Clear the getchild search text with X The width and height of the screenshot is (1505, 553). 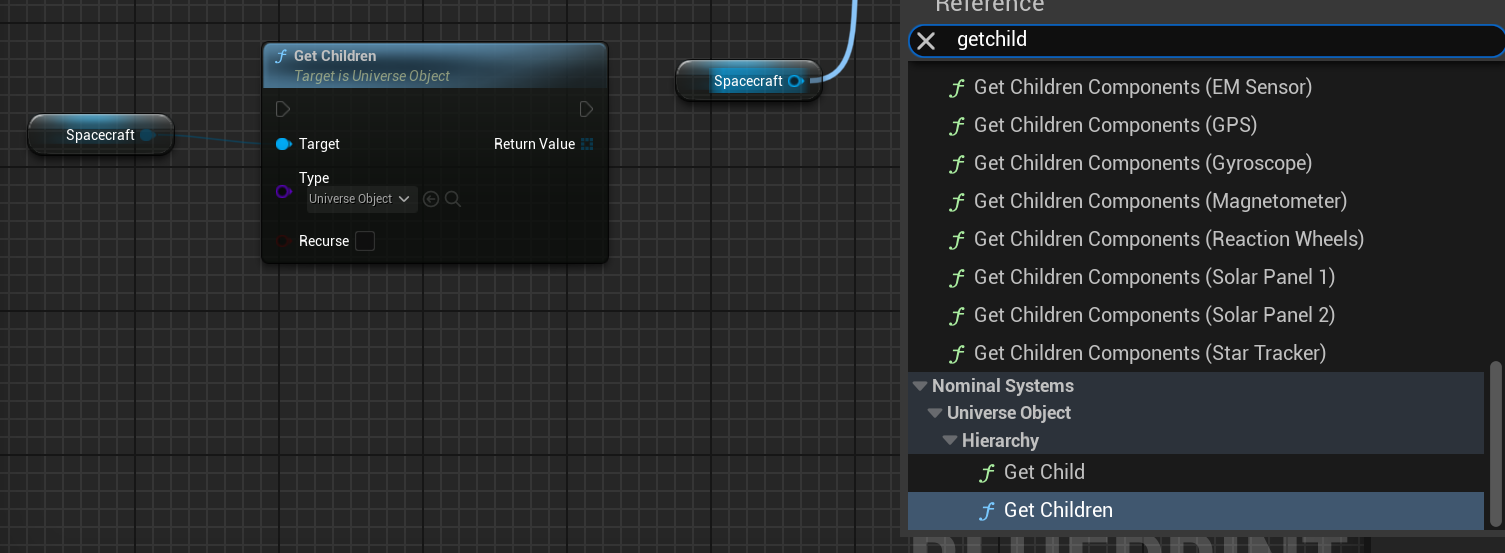(x=926, y=41)
